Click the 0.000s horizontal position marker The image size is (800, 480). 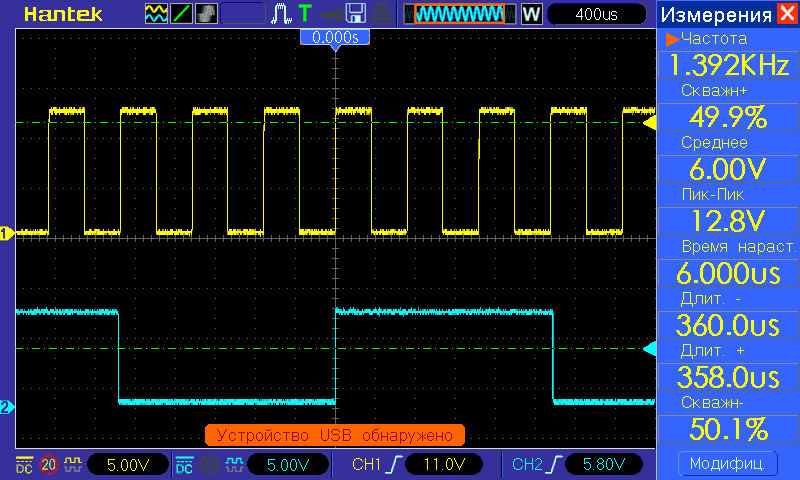(x=336, y=37)
